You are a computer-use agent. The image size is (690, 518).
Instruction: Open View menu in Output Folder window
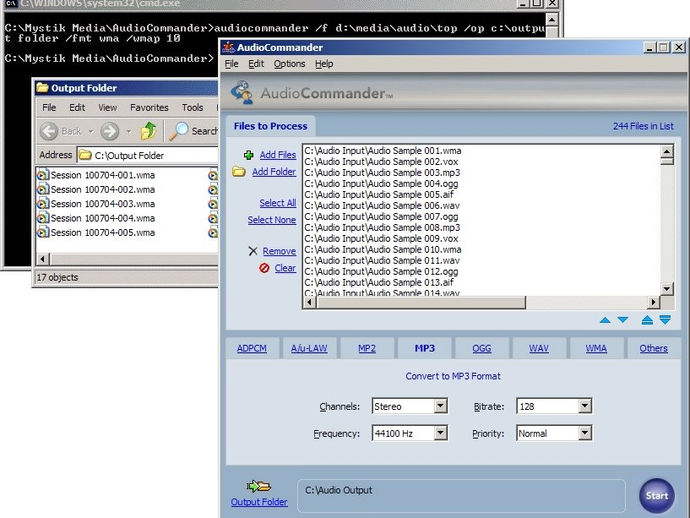[107, 107]
